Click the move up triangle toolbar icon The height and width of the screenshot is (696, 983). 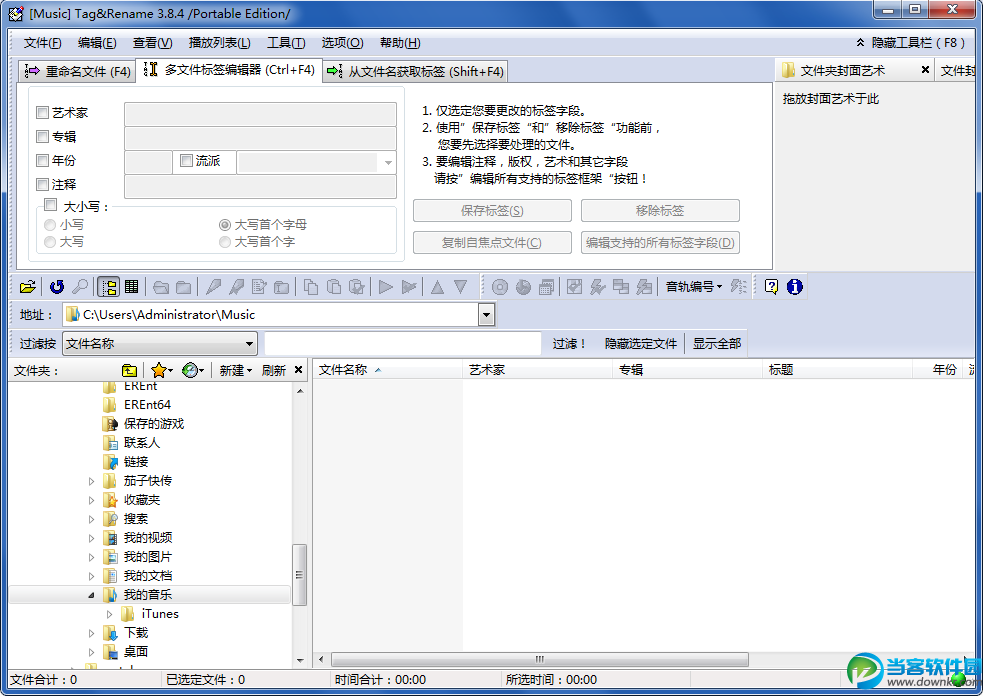click(x=438, y=287)
